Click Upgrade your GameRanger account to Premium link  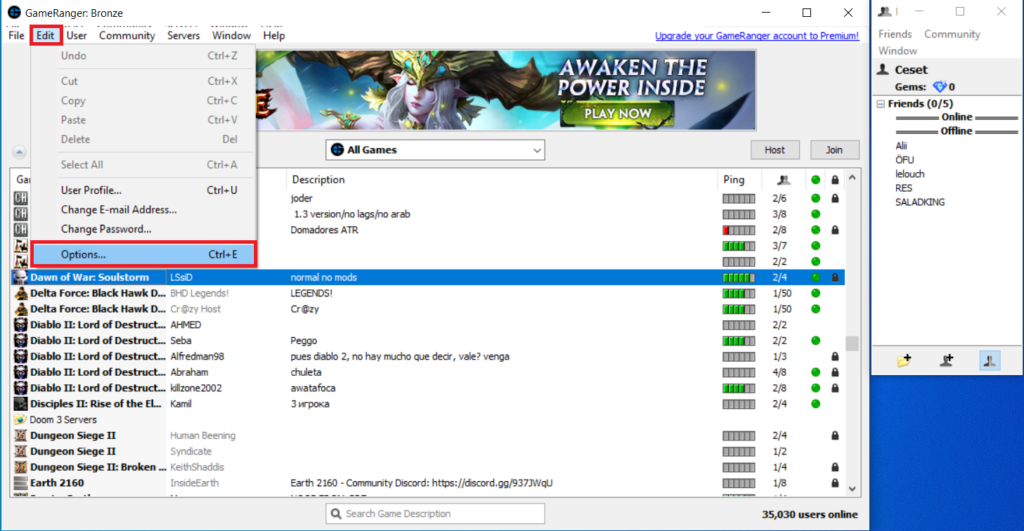tap(757, 36)
